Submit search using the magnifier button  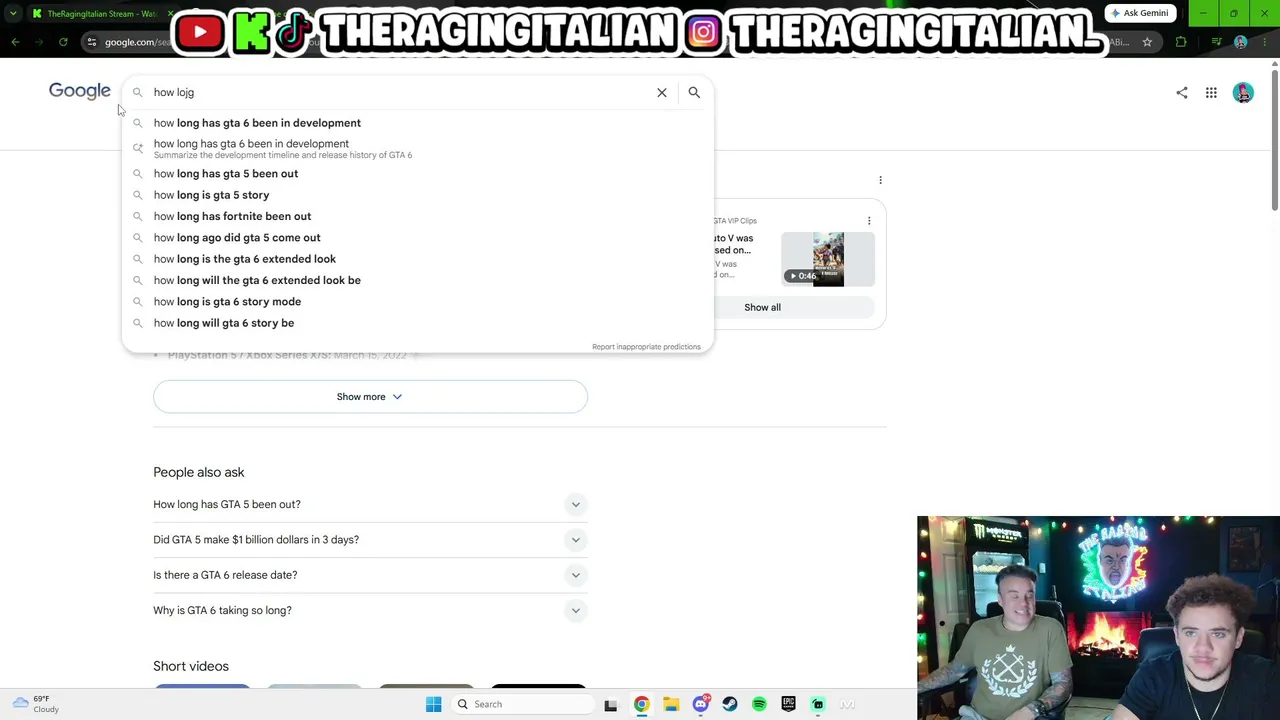point(694,92)
